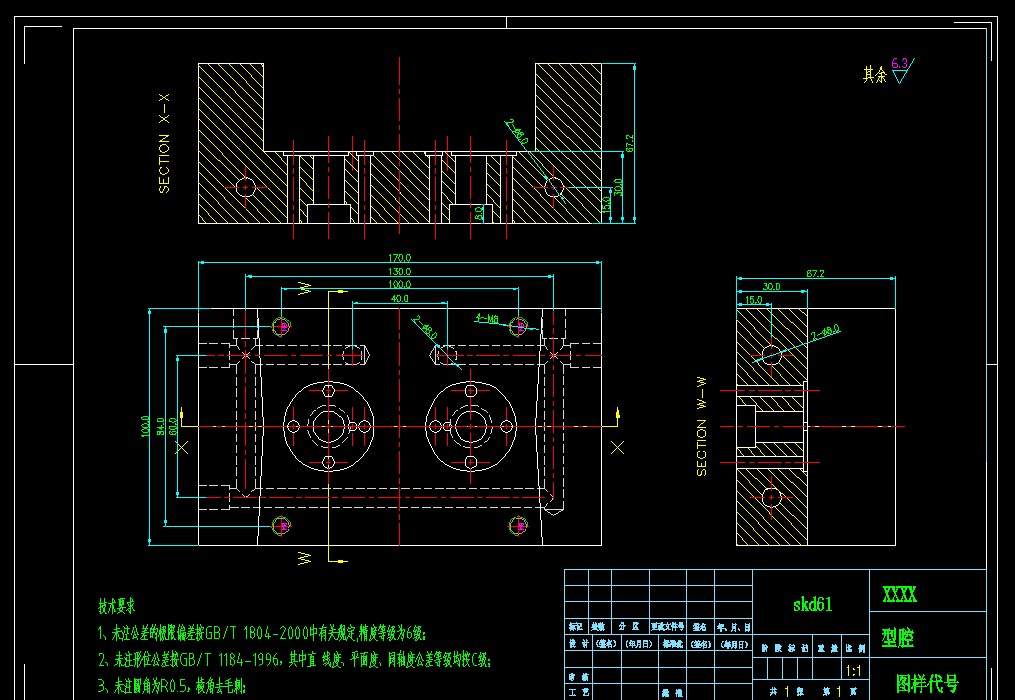Select the 15.0 dimension in SECTION X-X
The width and height of the screenshot is (1015, 700).
tap(607, 205)
